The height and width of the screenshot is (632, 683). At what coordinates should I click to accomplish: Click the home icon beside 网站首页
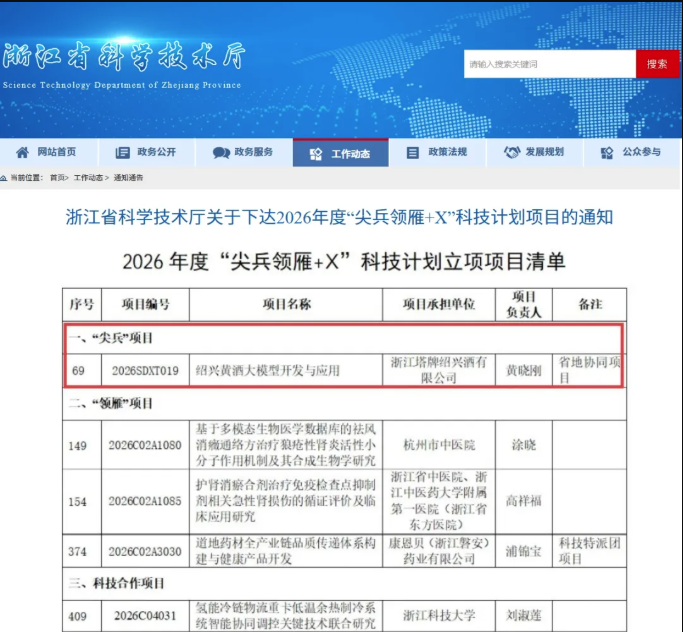click(x=22, y=152)
